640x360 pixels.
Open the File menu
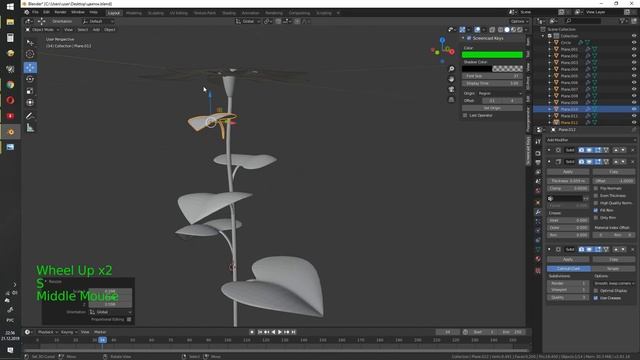pyautogui.click(x=36, y=12)
